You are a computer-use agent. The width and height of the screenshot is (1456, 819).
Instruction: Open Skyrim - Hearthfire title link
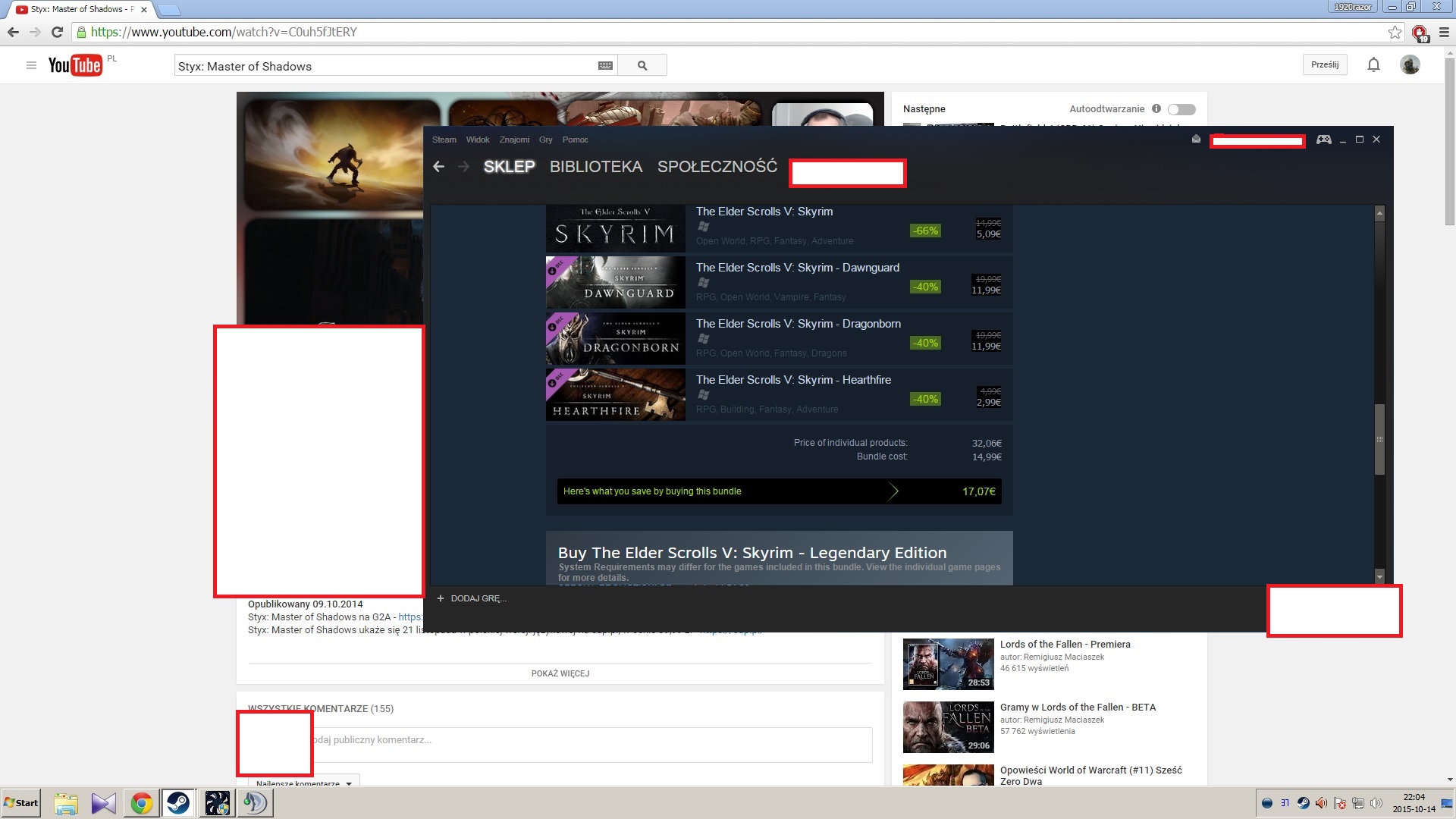793,380
